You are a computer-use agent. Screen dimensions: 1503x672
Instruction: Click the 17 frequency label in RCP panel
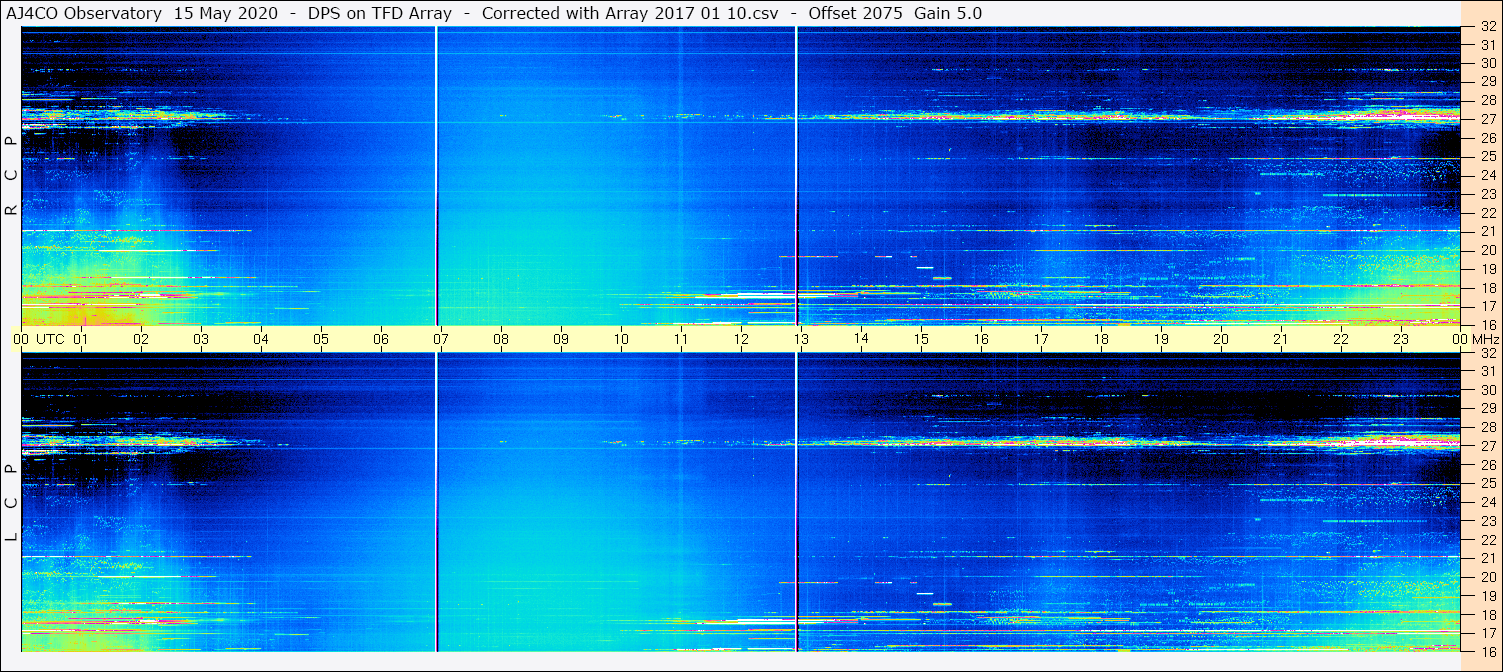pos(1487,306)
